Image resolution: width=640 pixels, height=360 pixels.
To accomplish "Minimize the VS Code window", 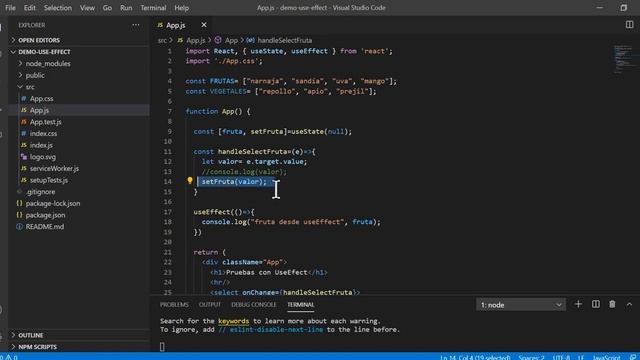I will pyautogui.click(x=600, y=8).
